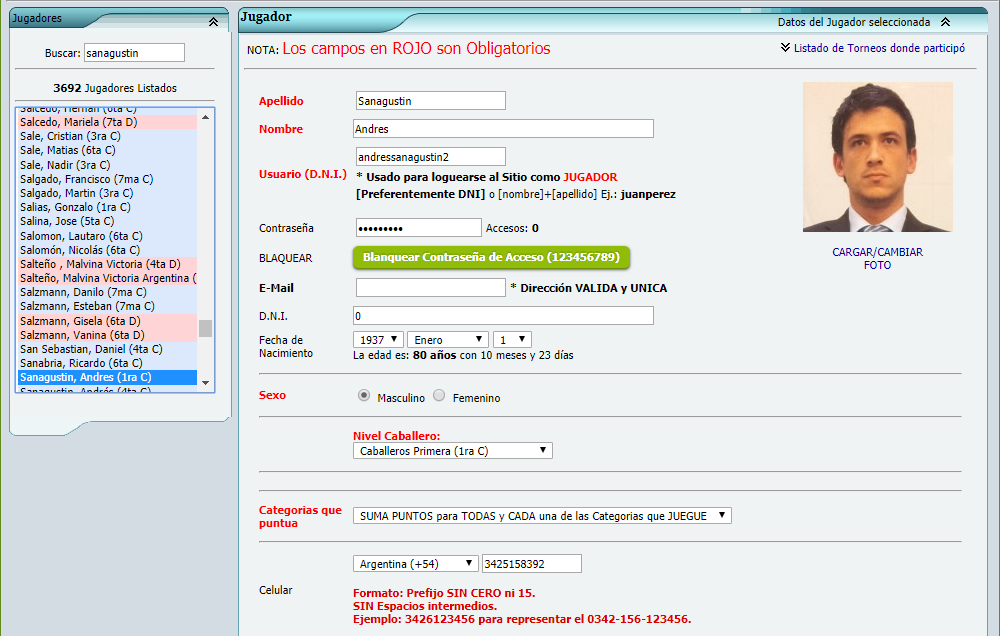Click the player photo thumbnail

point(877,157)
